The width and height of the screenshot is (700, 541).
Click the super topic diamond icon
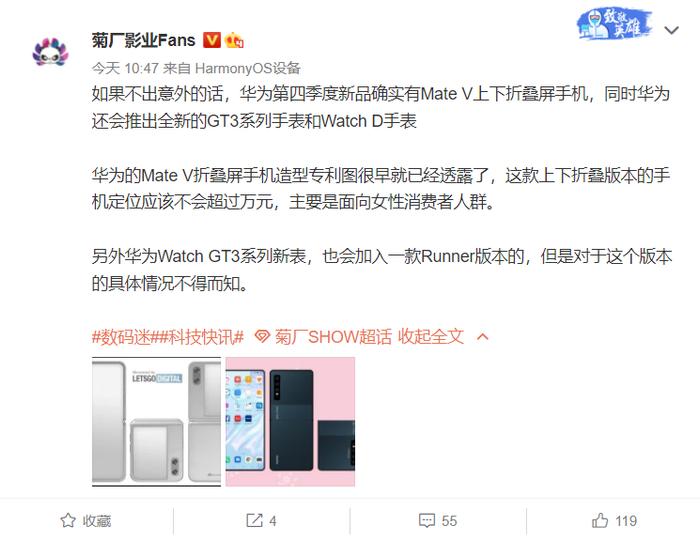click(262, 337)
